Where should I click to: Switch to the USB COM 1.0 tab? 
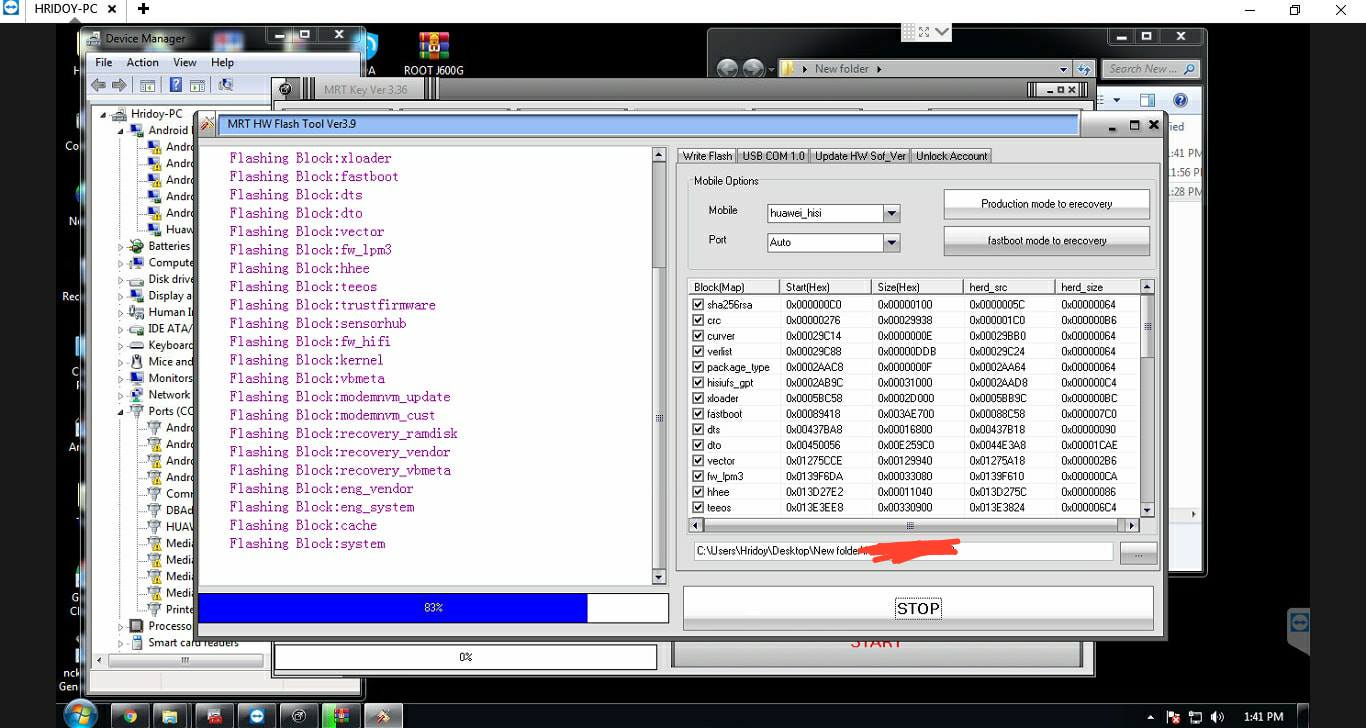(x=773, y=156)
